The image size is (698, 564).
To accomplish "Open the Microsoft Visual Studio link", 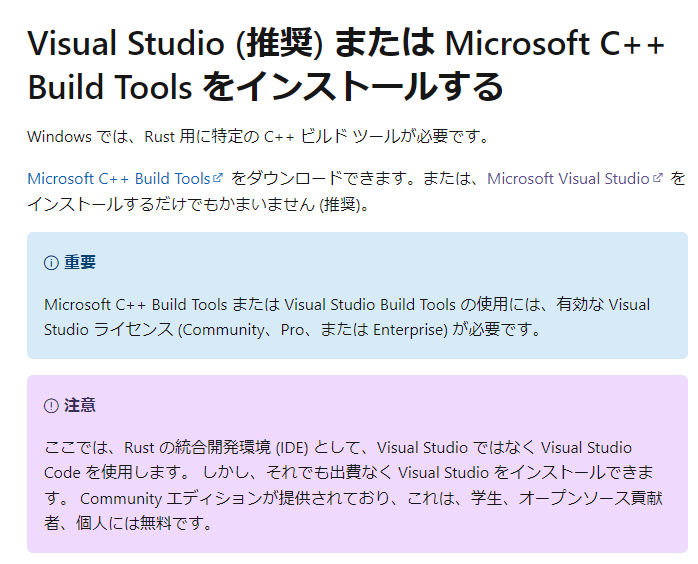I will point(568,179).
